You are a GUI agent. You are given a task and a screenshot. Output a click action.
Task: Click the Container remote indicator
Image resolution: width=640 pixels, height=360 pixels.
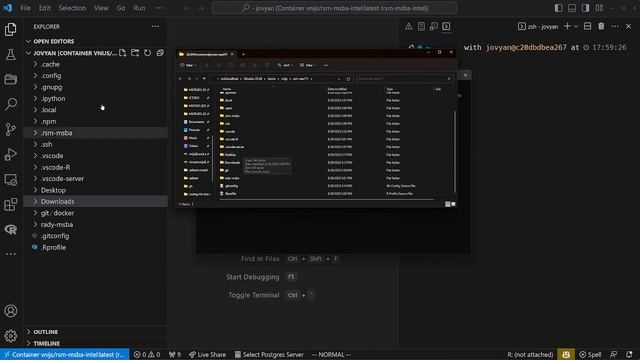click(65, 354)
